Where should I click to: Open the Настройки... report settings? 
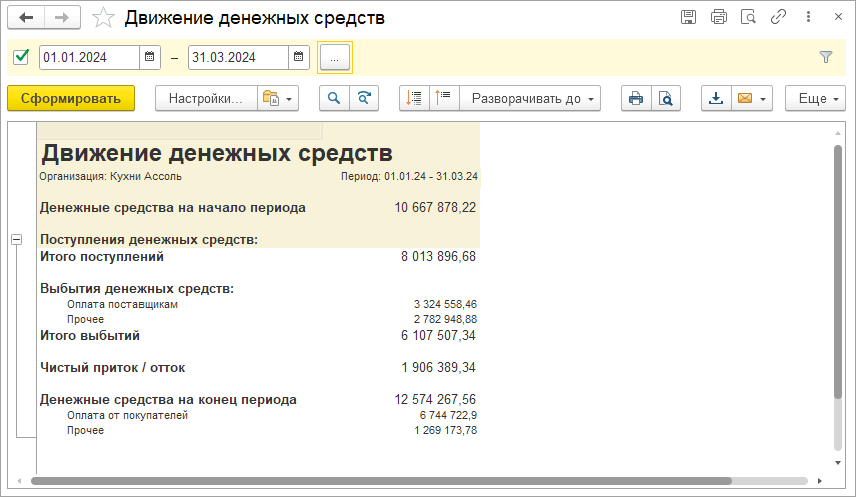pos(206,98)
